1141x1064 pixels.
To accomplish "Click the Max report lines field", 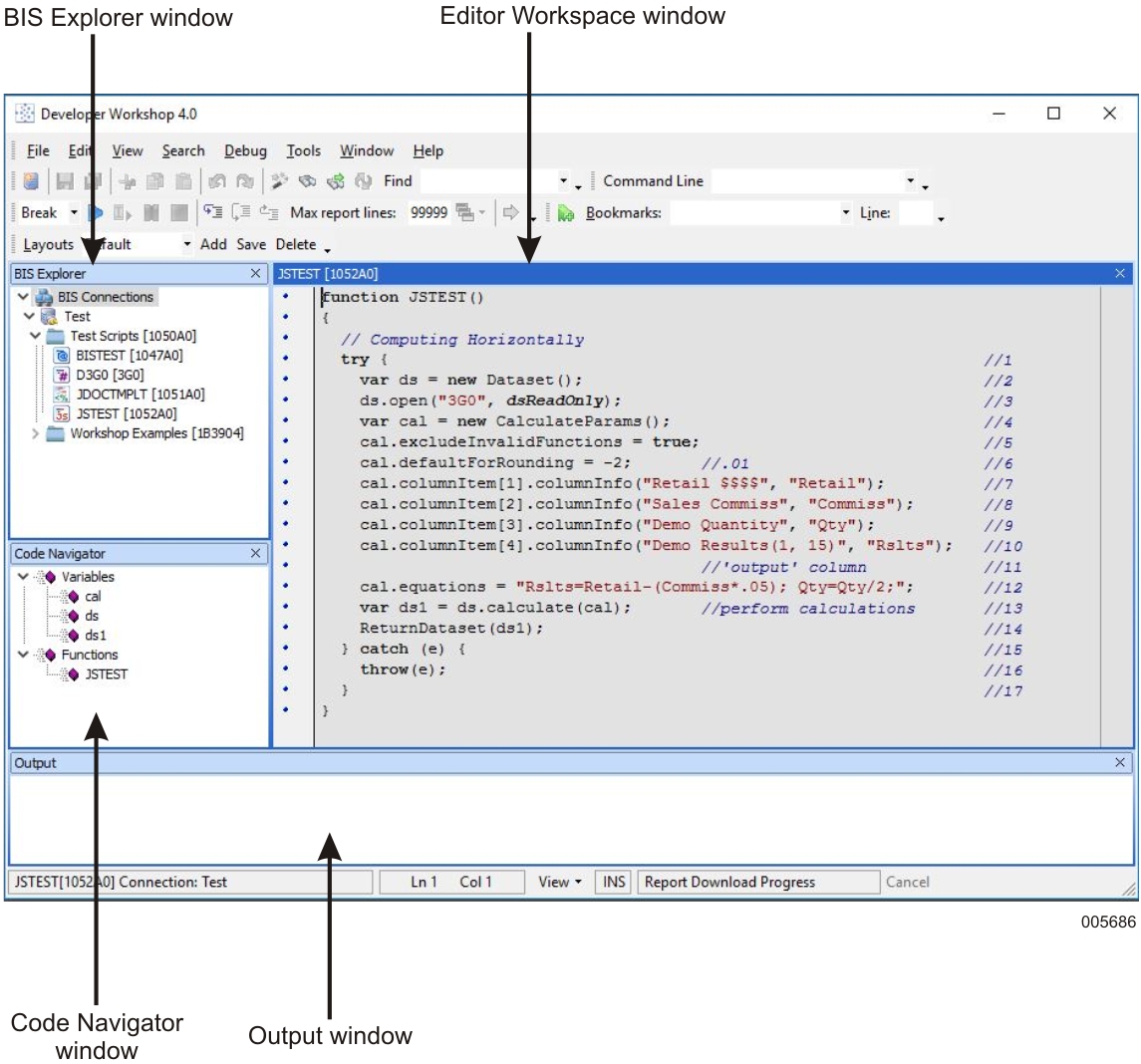I will click(429, 212).
